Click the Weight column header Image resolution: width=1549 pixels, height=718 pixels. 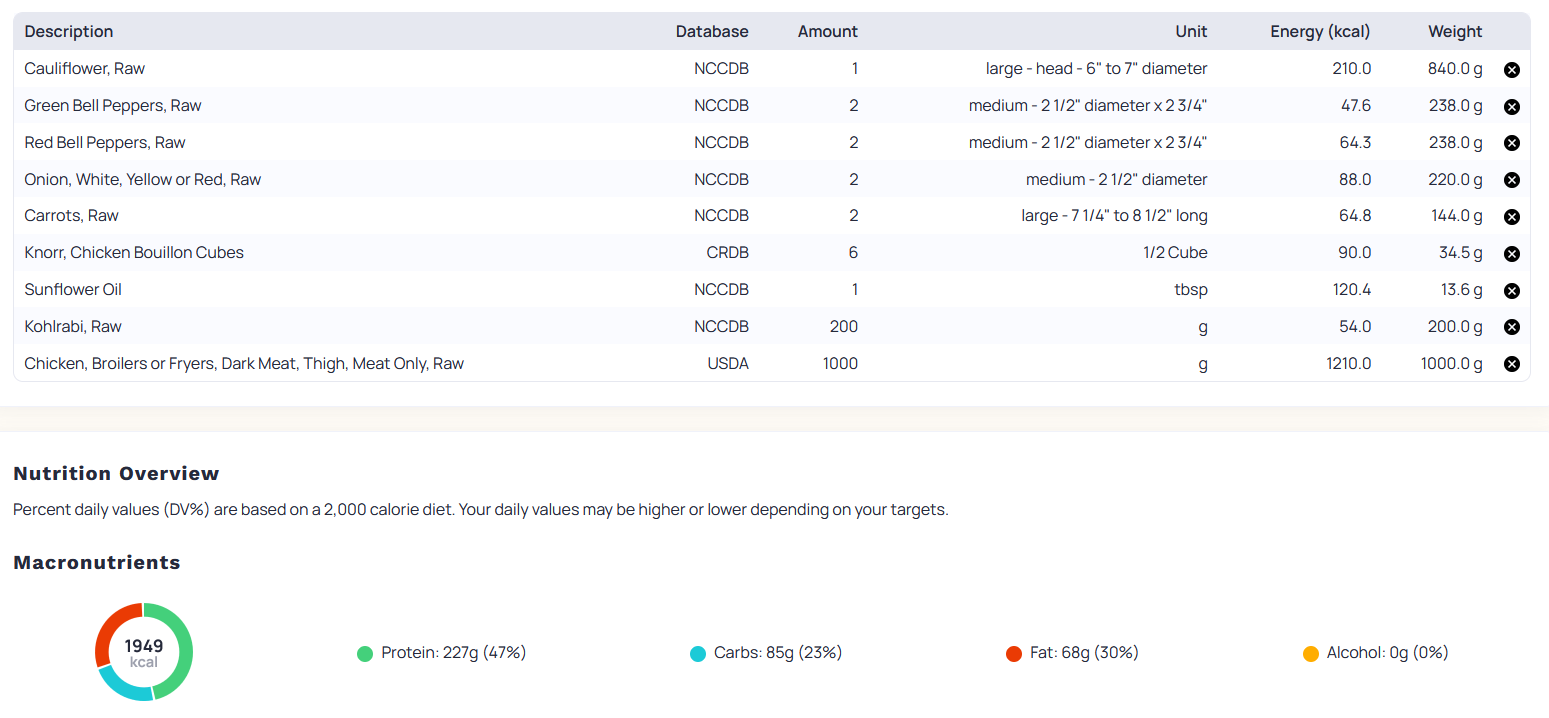(x=1455, y=32)
